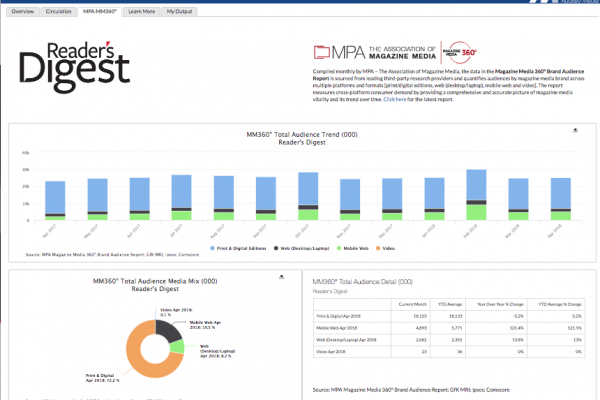Toggle Mobile Web legend series
The height and width of the screenshot is (400, 600).
pos(352,248)
